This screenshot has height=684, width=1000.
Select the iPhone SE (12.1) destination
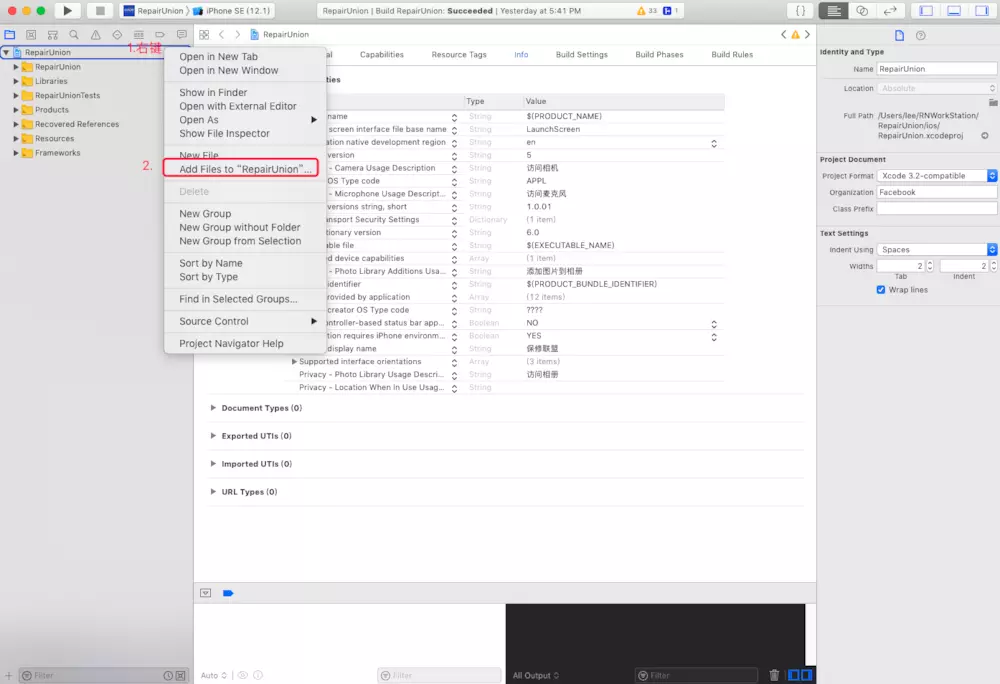233,11
